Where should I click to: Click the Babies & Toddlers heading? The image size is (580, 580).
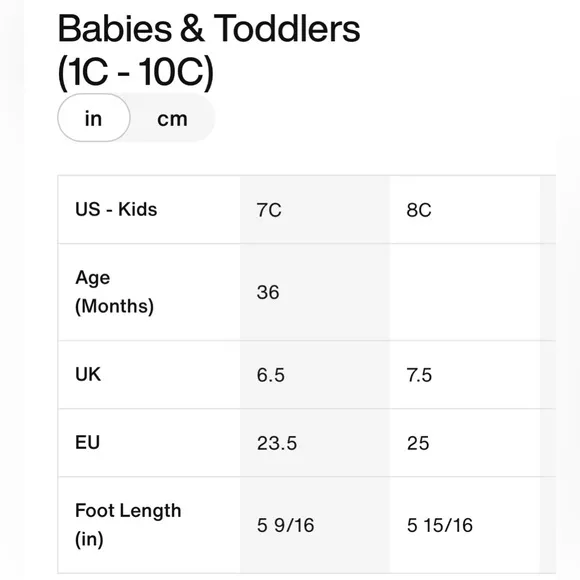tap(209, 28)
